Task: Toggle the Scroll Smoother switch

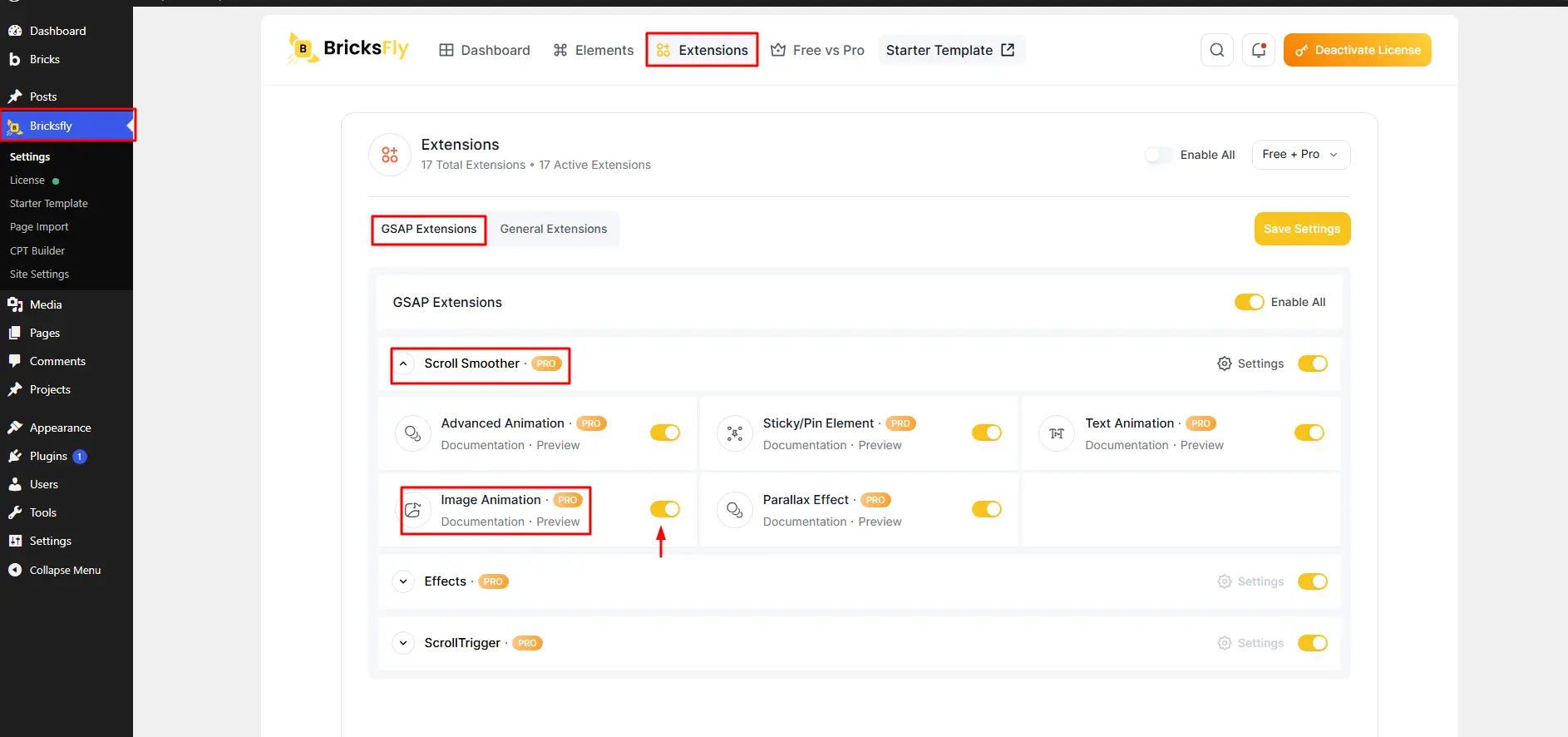Action: coord(1313,364)
